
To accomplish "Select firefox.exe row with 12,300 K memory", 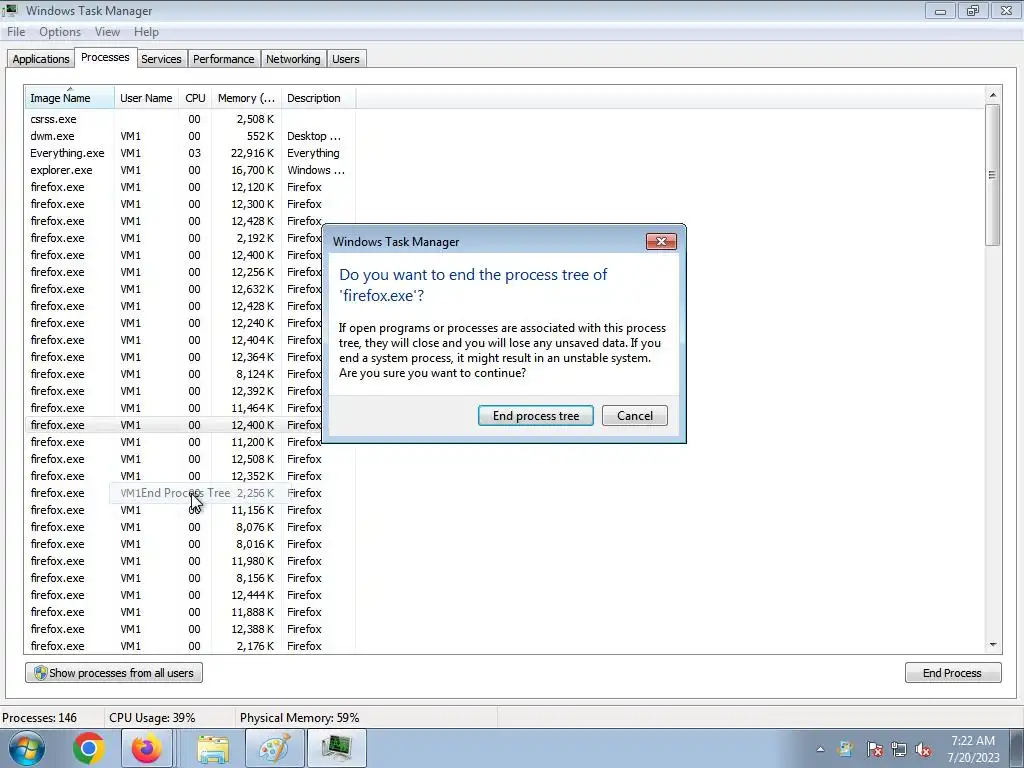I will (x=189, y=204).
